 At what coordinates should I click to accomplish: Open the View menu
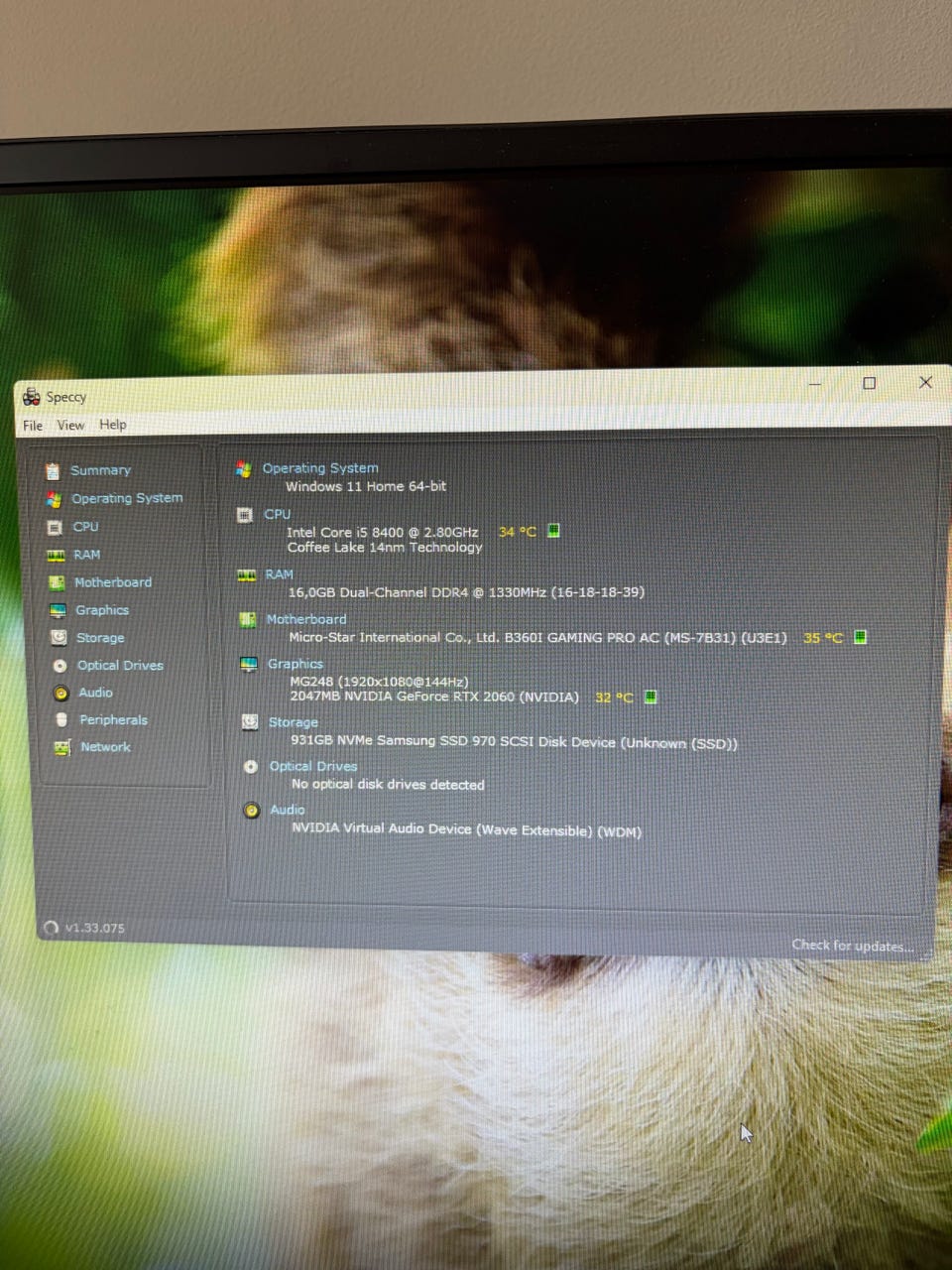(70, 425)
